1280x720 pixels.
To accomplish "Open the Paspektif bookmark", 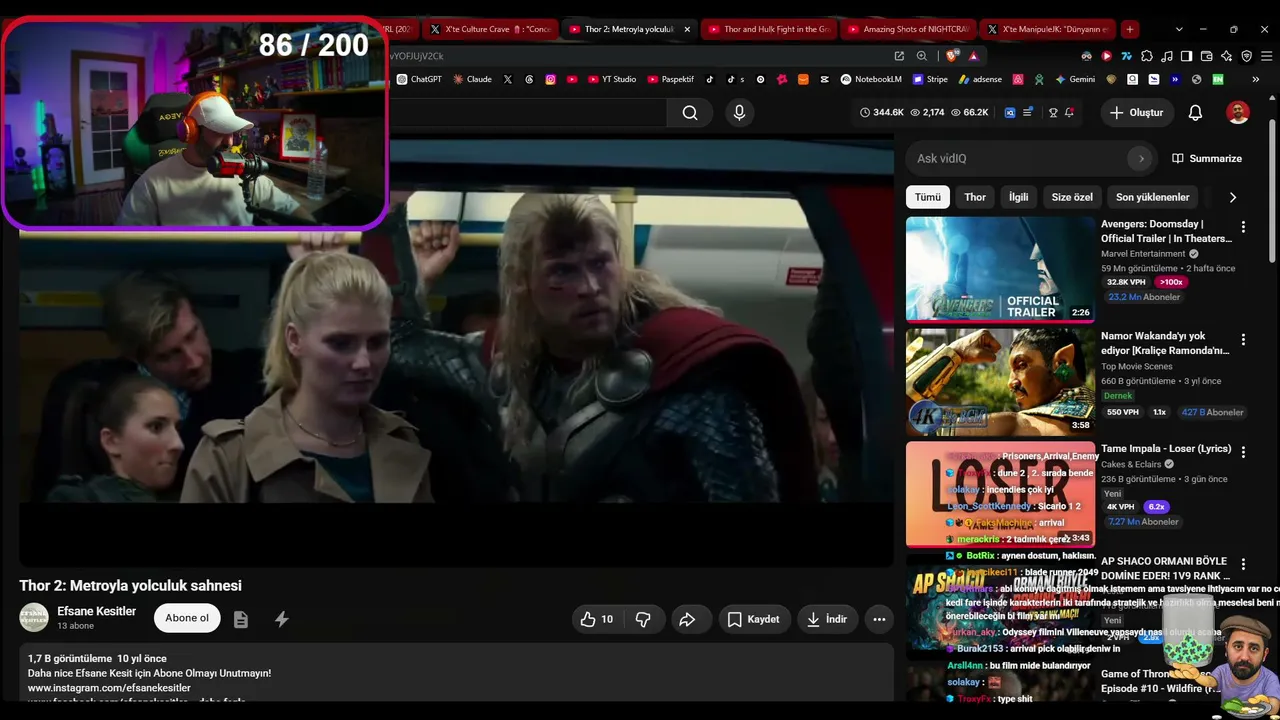I will (x=671, y=79).
